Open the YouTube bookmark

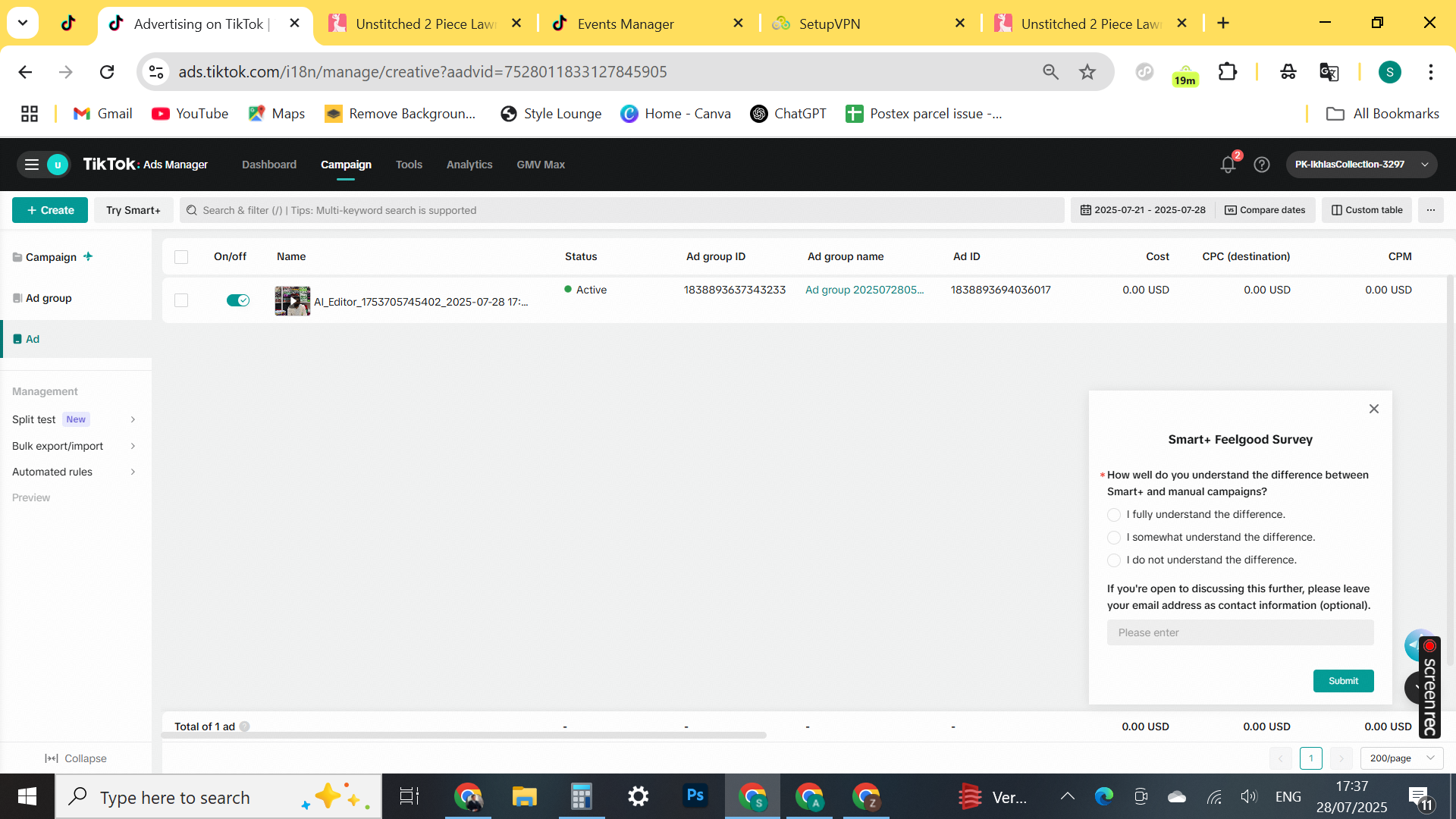[x=190, y=114]
